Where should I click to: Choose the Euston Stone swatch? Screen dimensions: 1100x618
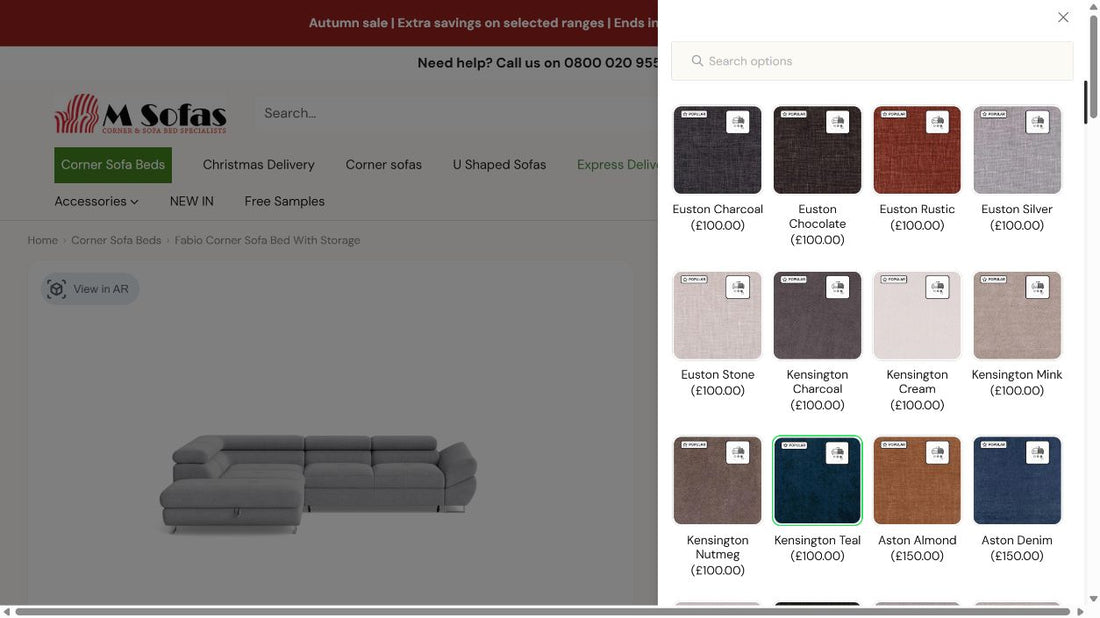[717, 315]
